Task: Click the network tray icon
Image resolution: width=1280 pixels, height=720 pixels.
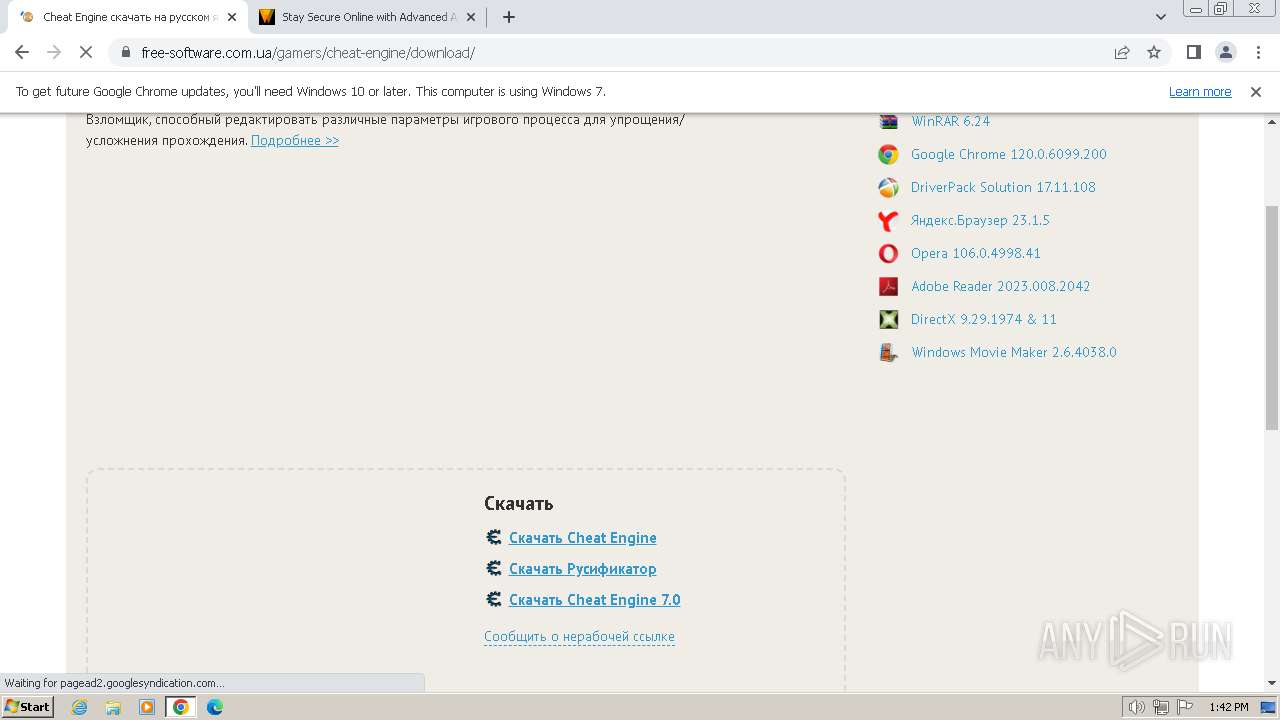Action: (1161, 707)
